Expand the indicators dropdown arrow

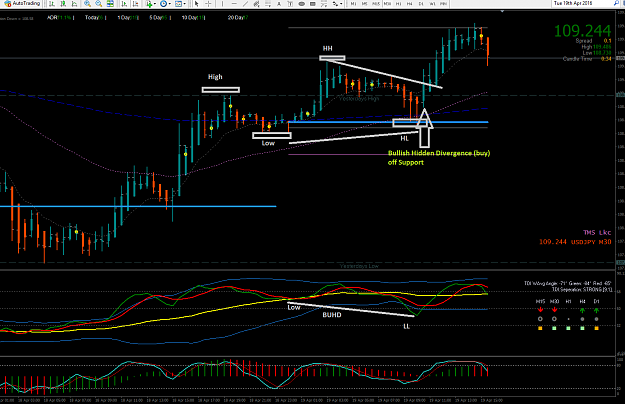coord(155,4)
